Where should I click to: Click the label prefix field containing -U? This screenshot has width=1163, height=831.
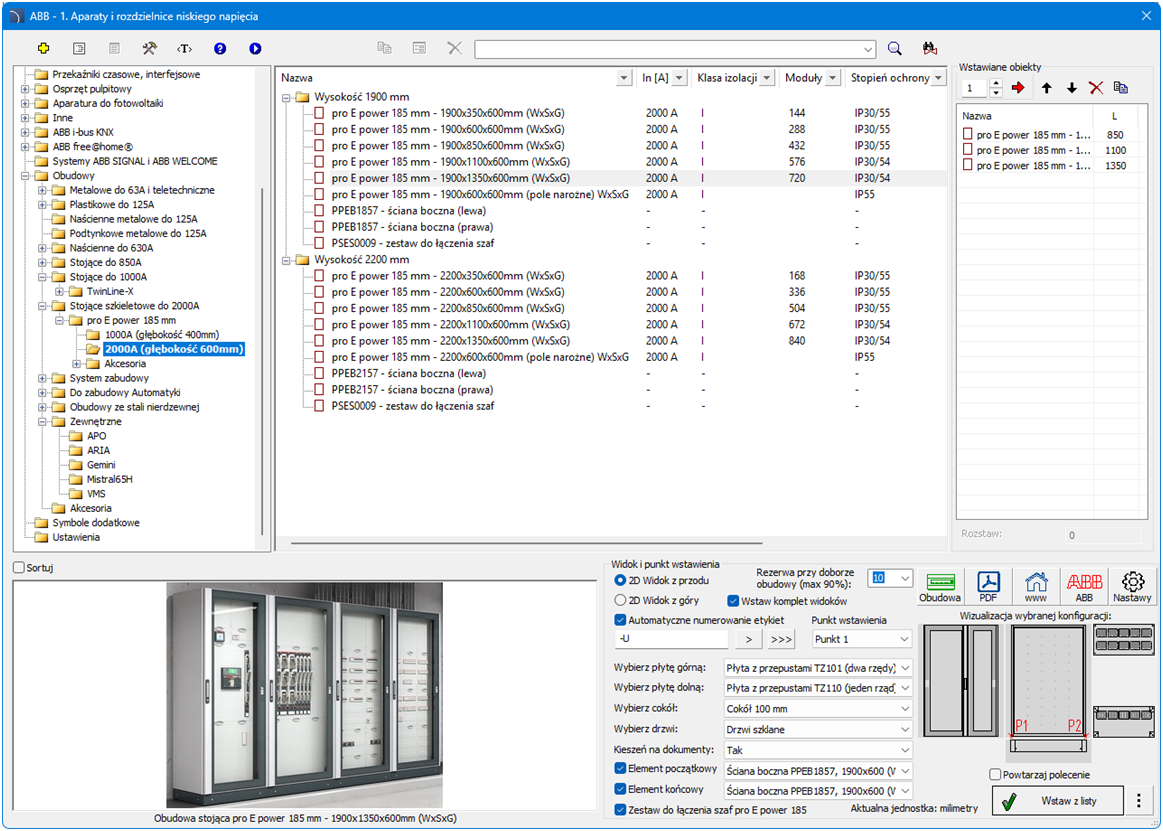pos(671,639)
